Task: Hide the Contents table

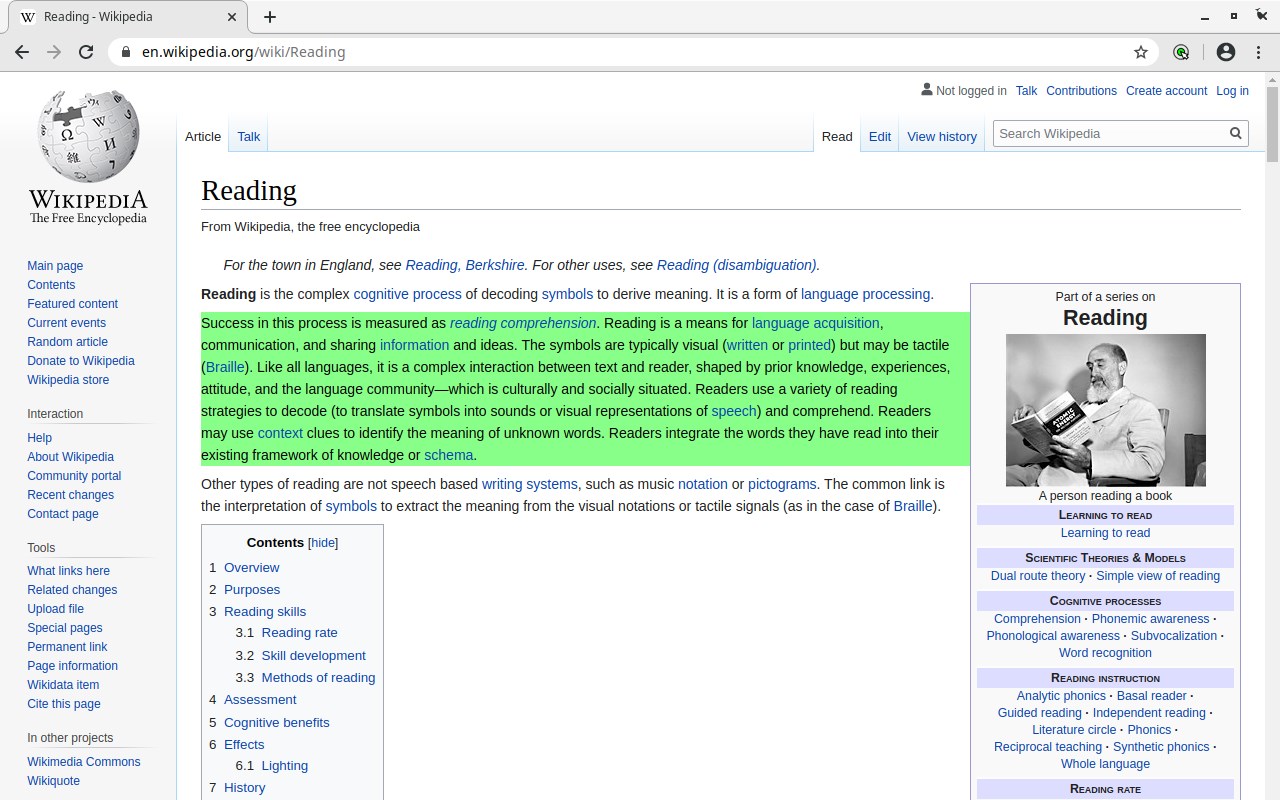Action: [x=323, y=543]
